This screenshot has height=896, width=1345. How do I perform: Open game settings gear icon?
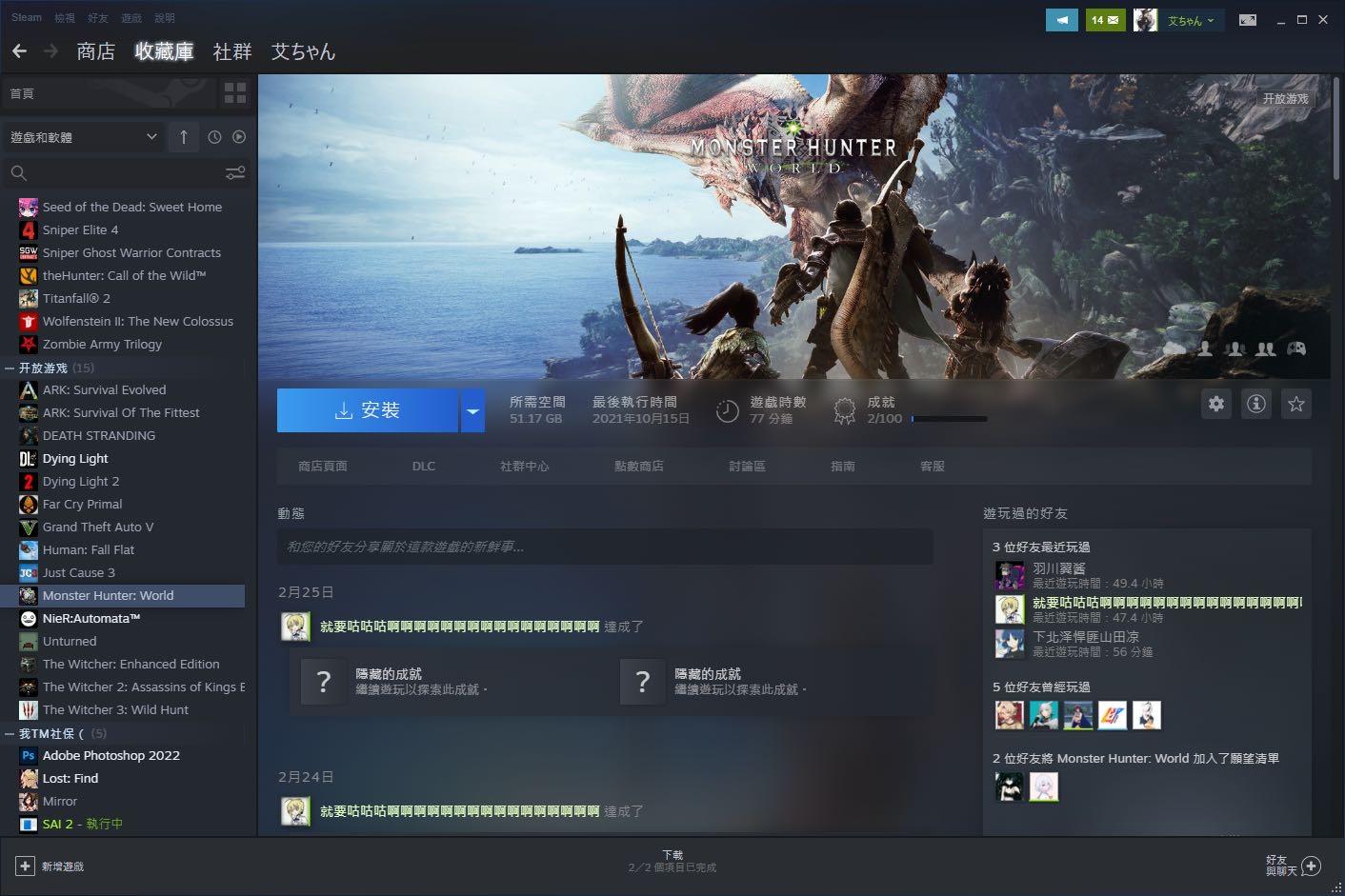[x=1216, y=404]
